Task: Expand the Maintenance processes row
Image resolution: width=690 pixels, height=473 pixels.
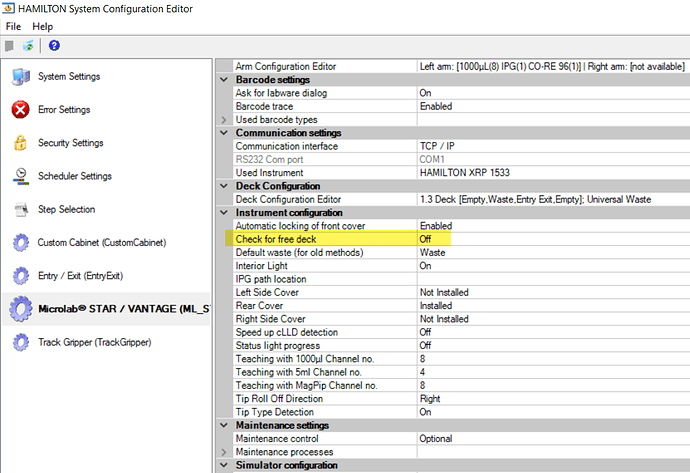Action: pos(224,452)
